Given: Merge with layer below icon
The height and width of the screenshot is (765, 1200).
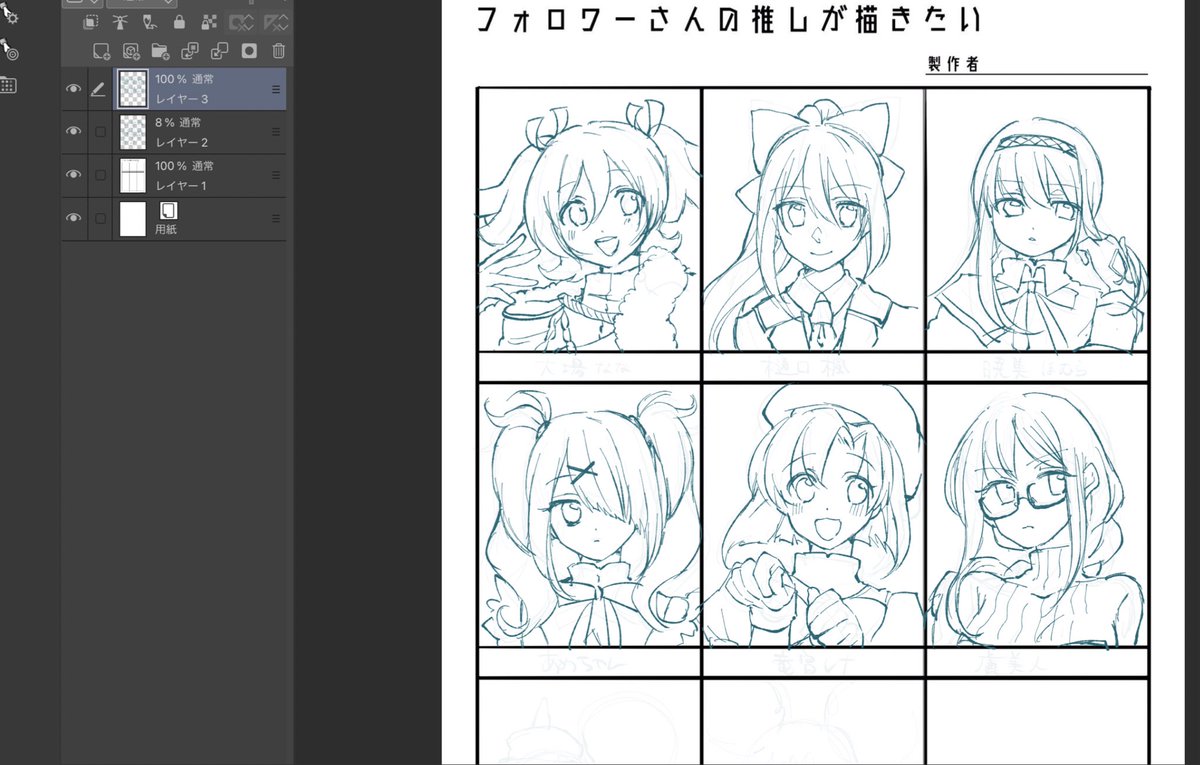Looking at the screenshot, I should 220,51.
